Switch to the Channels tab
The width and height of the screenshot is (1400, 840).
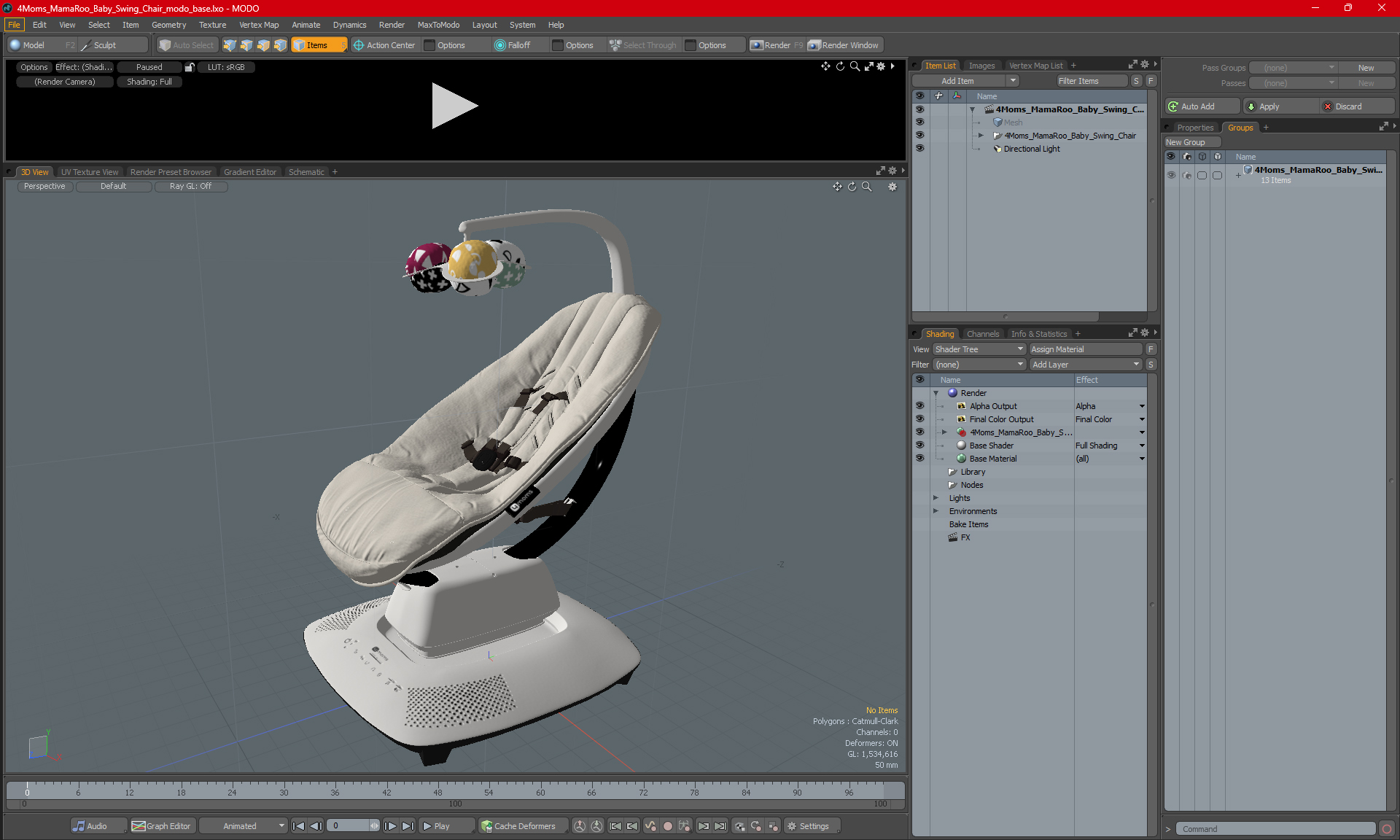click(983, 334)
